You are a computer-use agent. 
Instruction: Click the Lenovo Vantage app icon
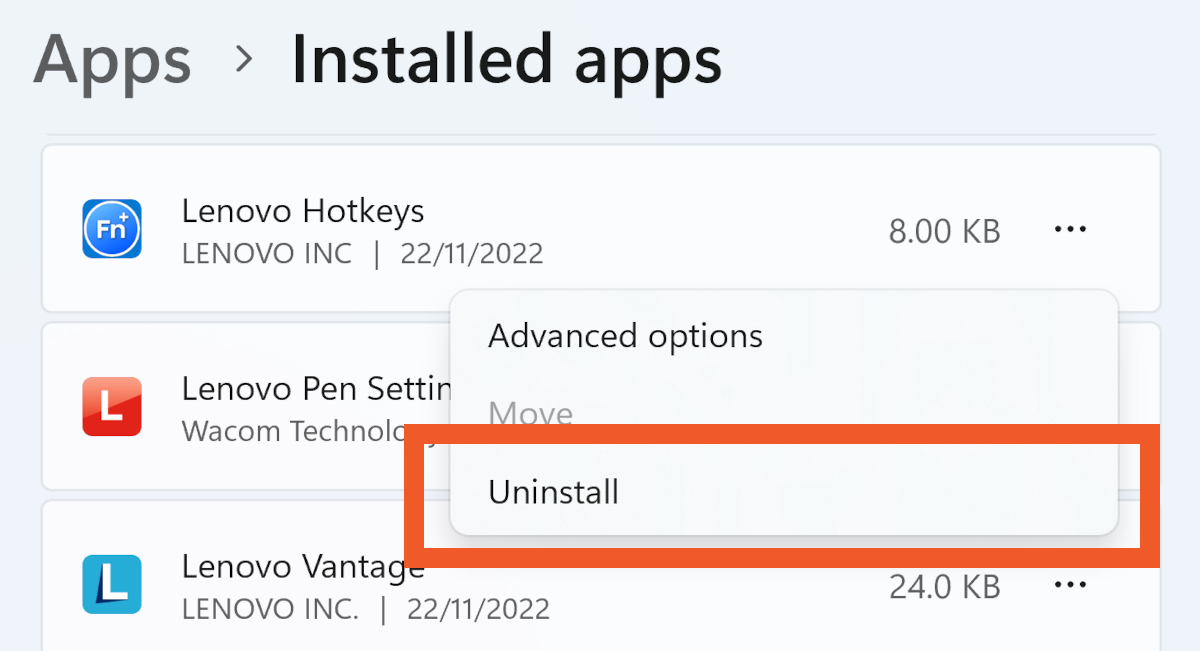(x=111, y=584)
